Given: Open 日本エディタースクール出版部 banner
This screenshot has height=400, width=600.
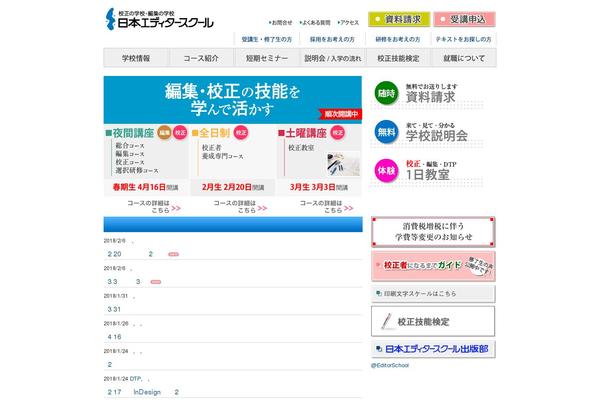Looking at the screenshot, I should (433, 349).
